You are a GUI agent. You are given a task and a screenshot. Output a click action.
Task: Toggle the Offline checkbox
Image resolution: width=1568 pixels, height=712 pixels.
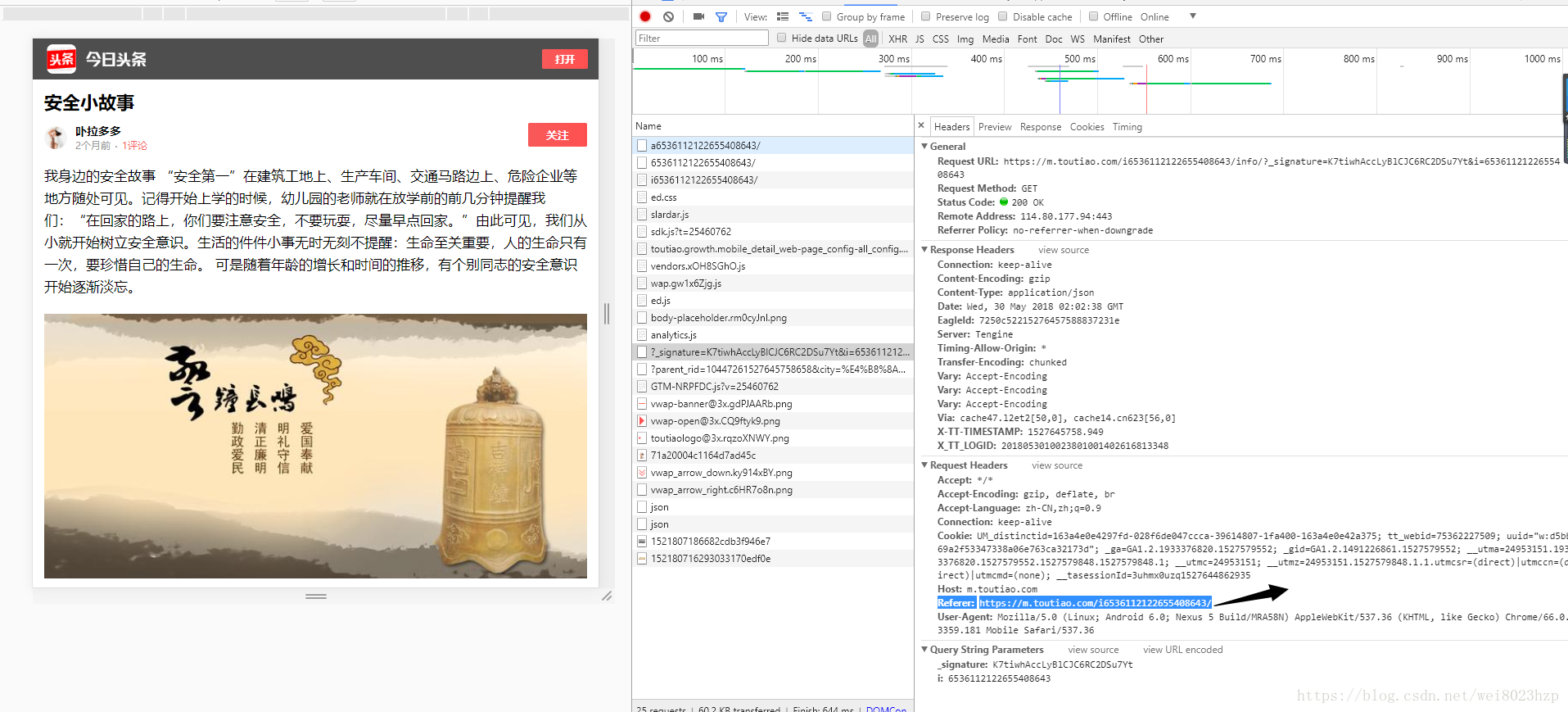pos(1093,16)
